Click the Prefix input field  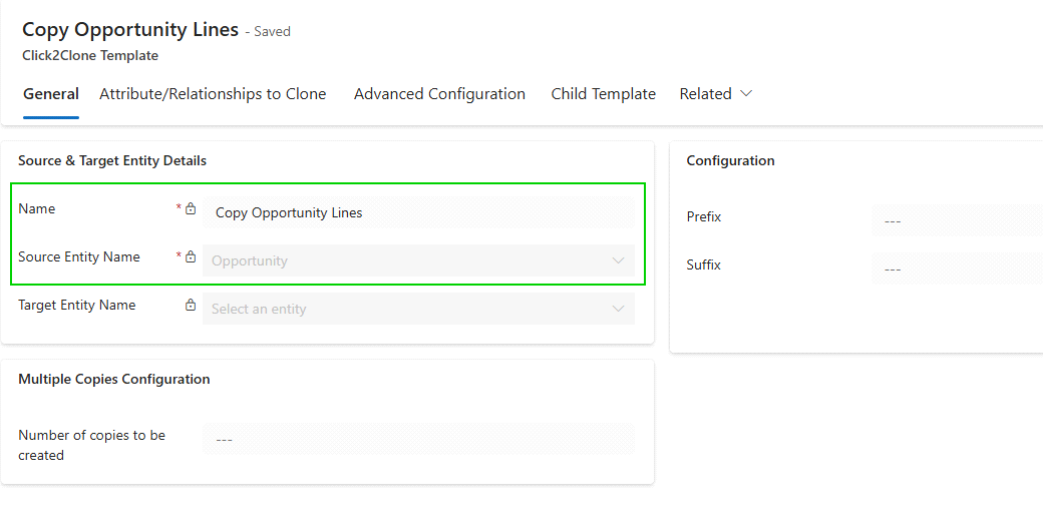[955, 221]
